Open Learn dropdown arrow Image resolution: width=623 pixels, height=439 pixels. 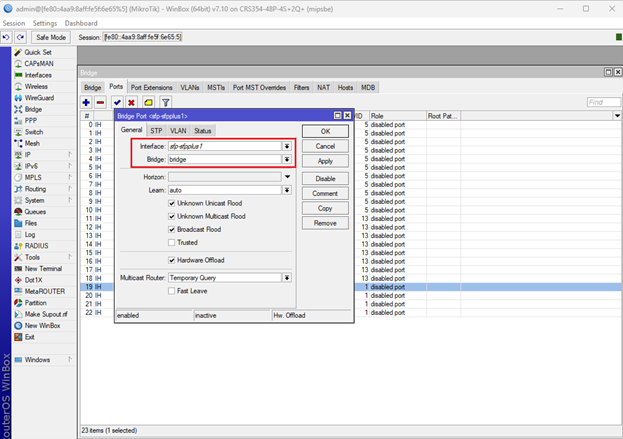coord(287,190)
